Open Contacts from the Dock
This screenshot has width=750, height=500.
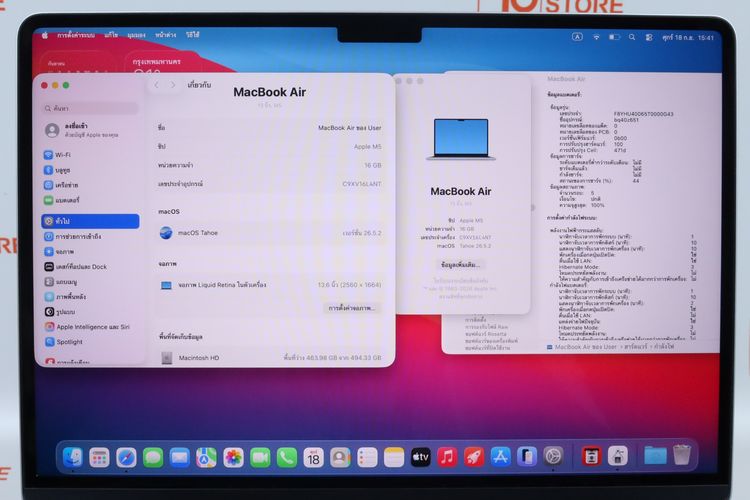[x=340, y=457]
